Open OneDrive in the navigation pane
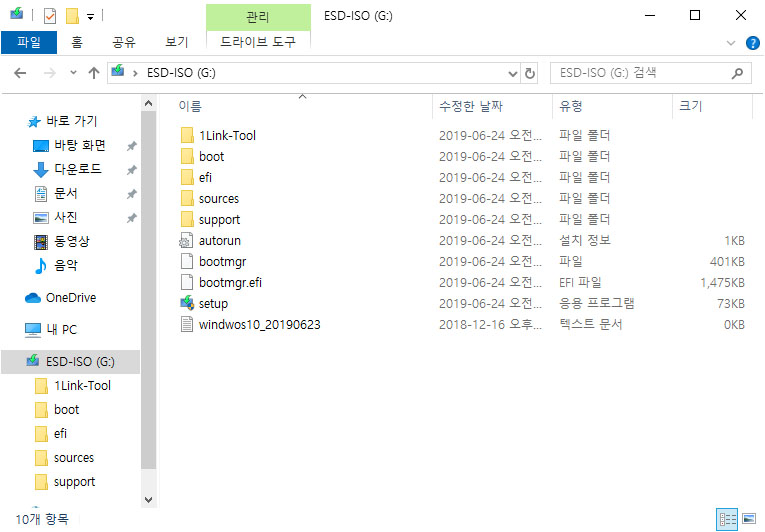The image size is (765, 532). tap(71, 298)
